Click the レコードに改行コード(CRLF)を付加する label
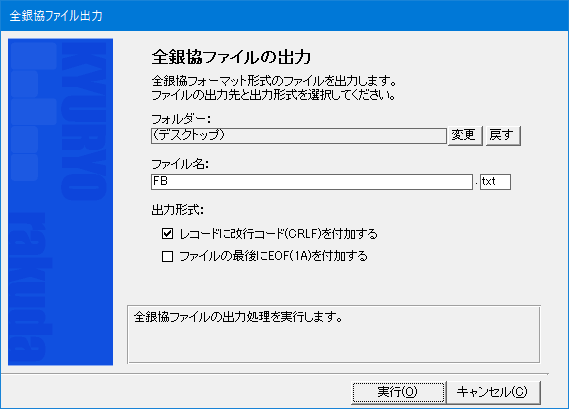 279,234
